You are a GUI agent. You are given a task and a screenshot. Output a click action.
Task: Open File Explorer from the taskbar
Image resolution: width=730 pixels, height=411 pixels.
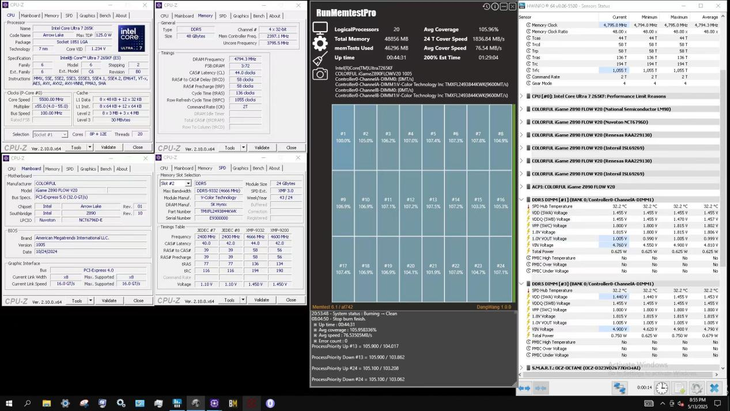(x=47, y=403)
